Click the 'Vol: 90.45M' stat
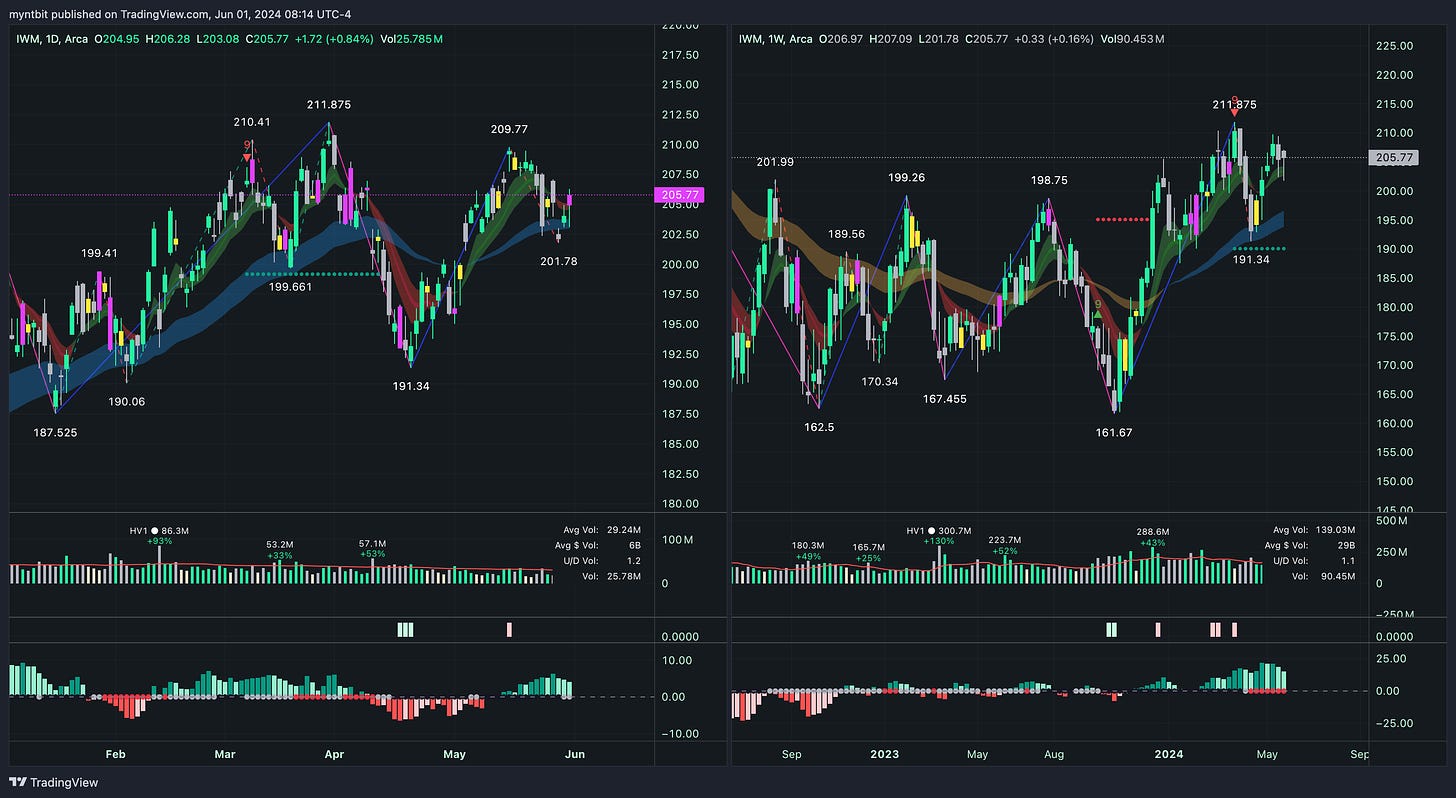This screenshot has height=798, width=1456. tap(1322, 577)
